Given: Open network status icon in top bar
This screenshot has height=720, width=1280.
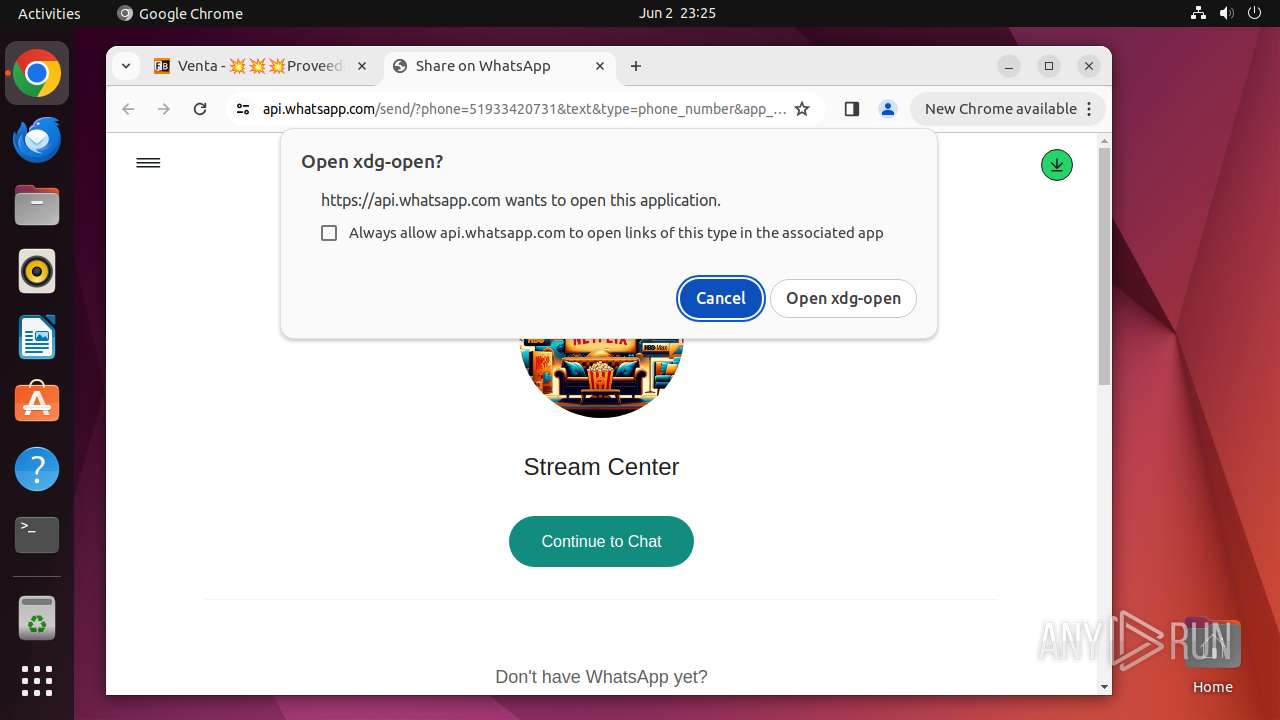Looking at the screenshot, I should tap(1199, 13).
